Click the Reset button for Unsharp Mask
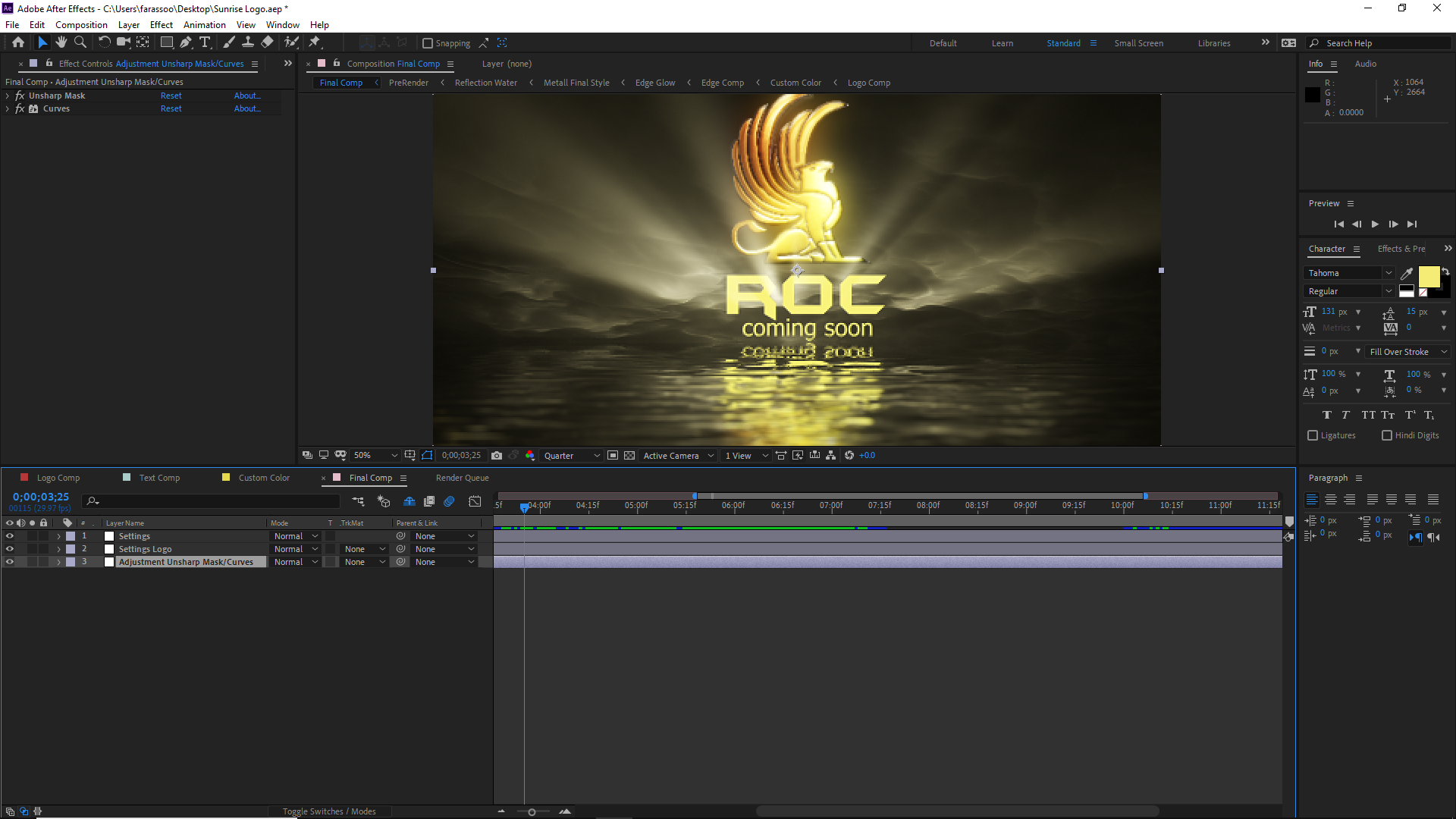This screenshot has height=819, width=1456. (x=170, y=95)
